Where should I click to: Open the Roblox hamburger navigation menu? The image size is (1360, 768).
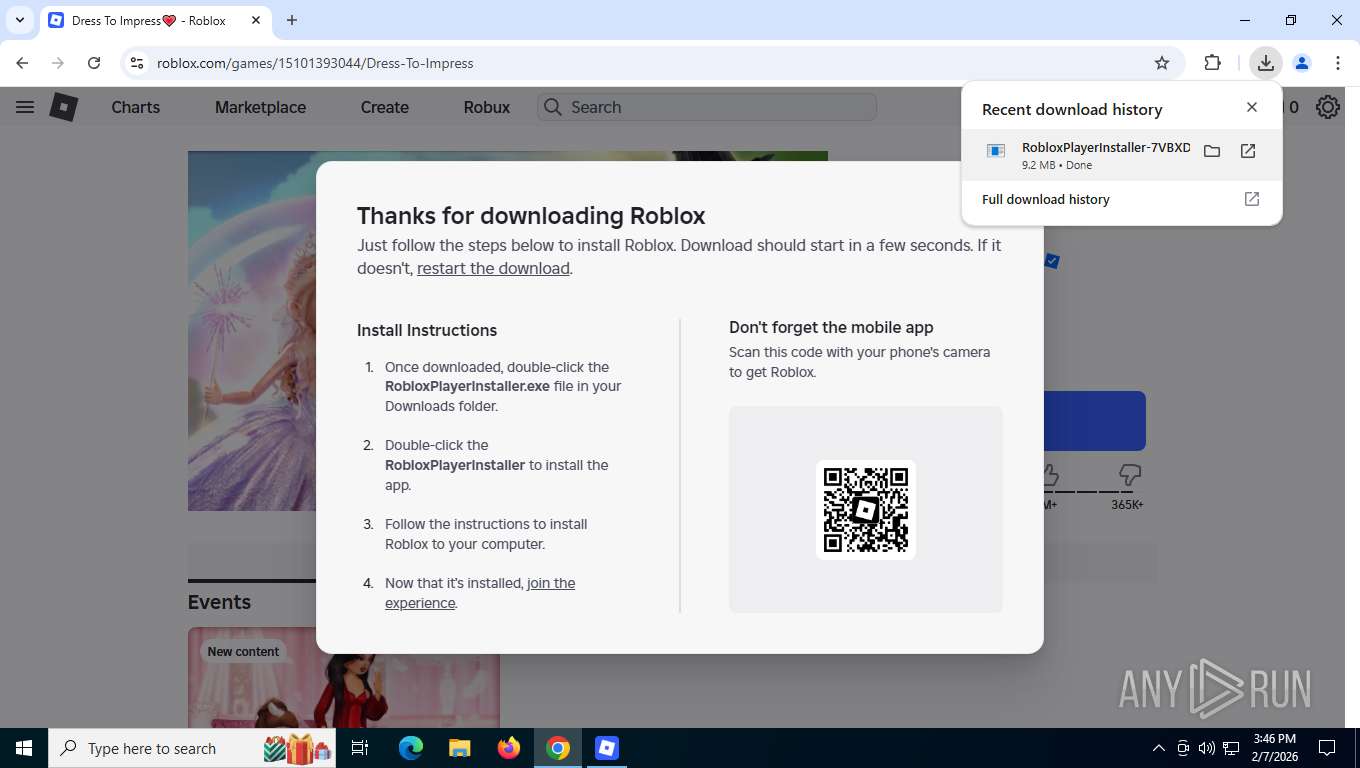[x=25, y=107]
